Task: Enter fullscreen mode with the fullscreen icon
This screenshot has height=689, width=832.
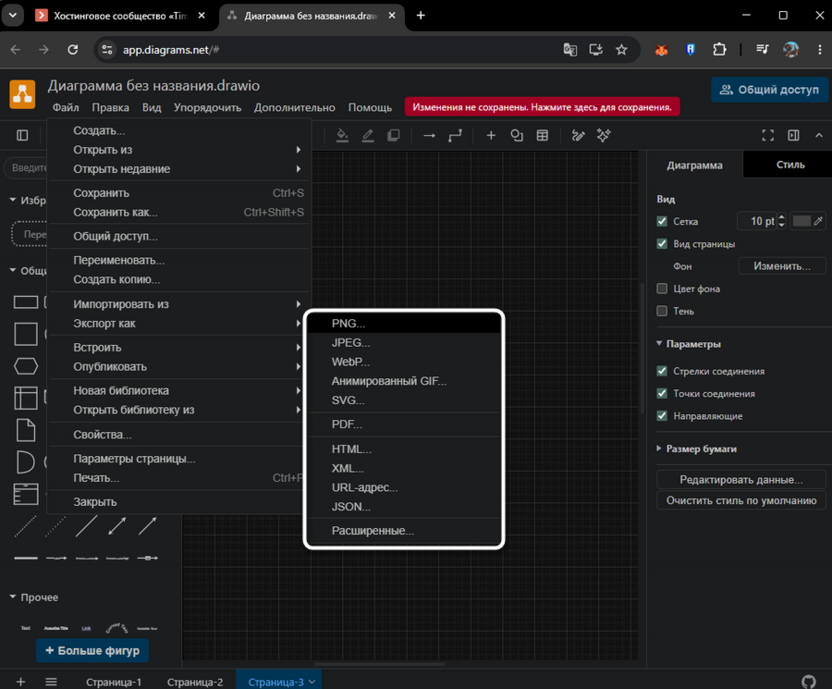Action: pyautogui.click(x=768, y=136)
